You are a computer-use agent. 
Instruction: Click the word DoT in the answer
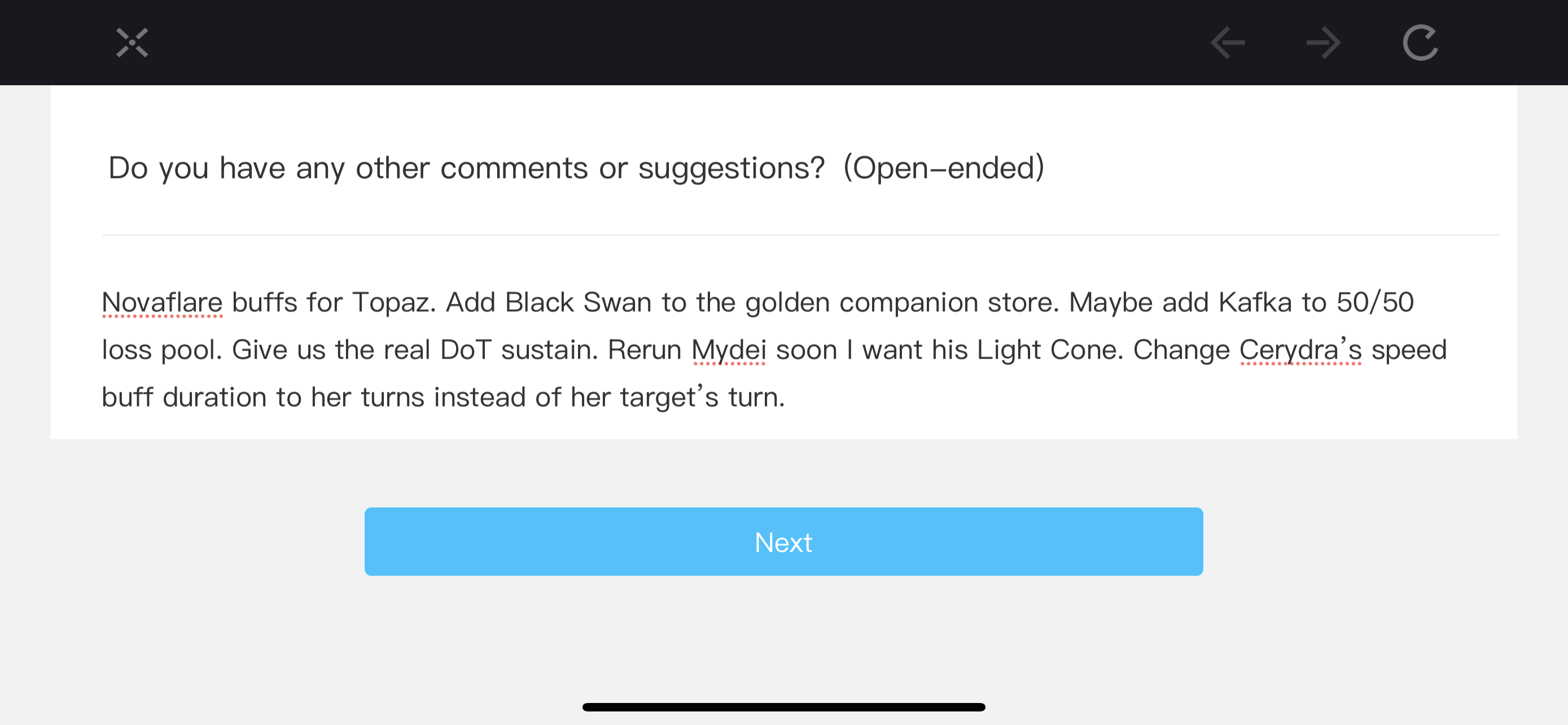[x=465, y=350]
